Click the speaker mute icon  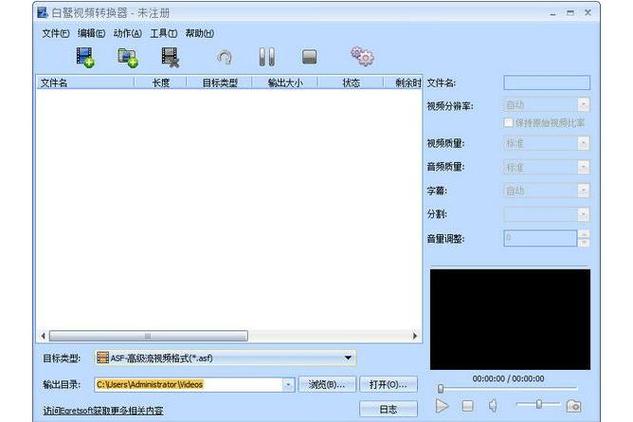493,405
